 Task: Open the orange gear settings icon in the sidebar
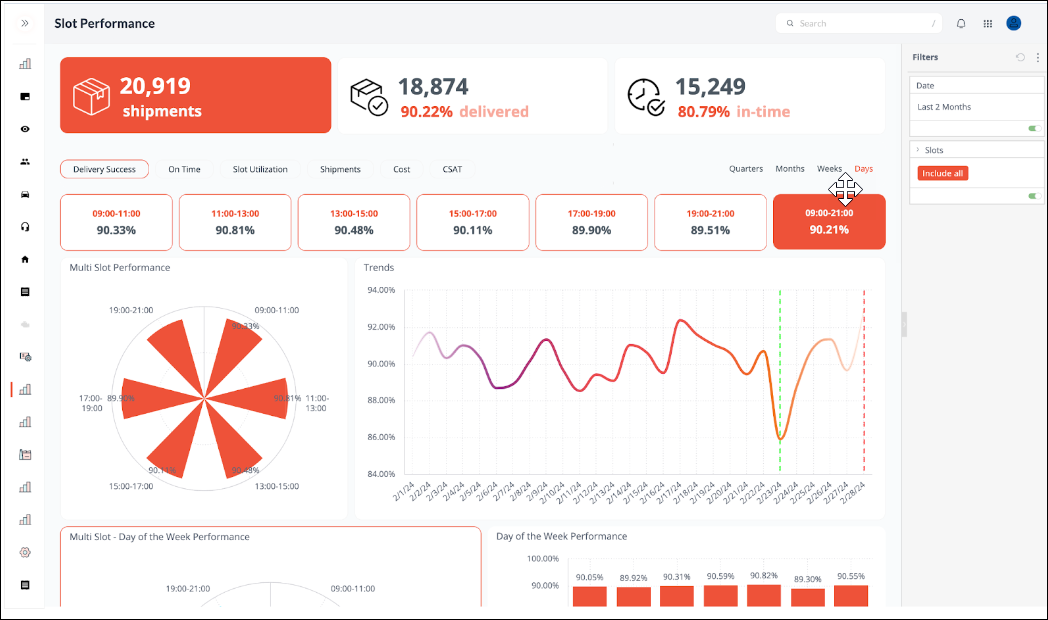point(25,553)
